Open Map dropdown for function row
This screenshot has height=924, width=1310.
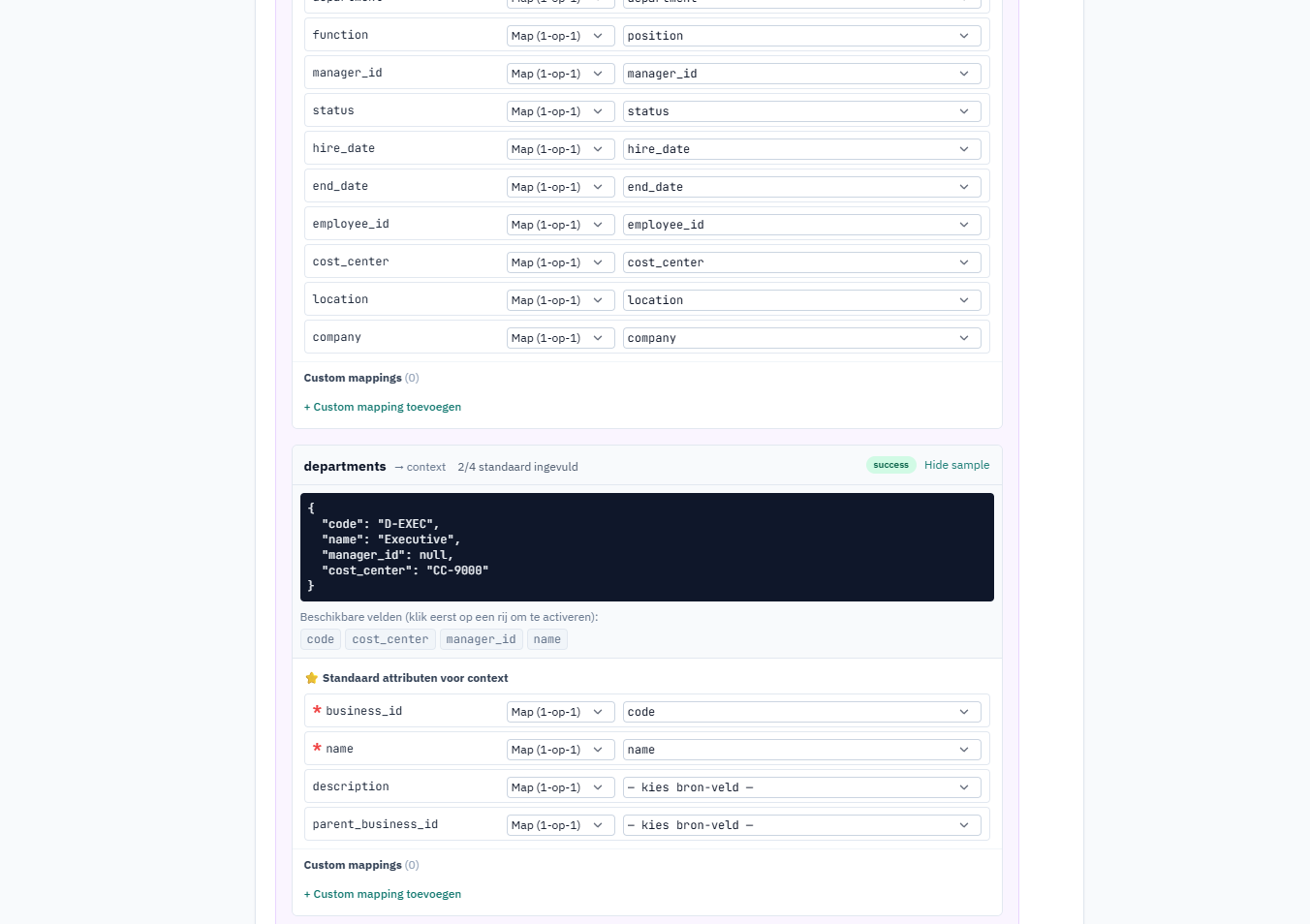(560, 36)
